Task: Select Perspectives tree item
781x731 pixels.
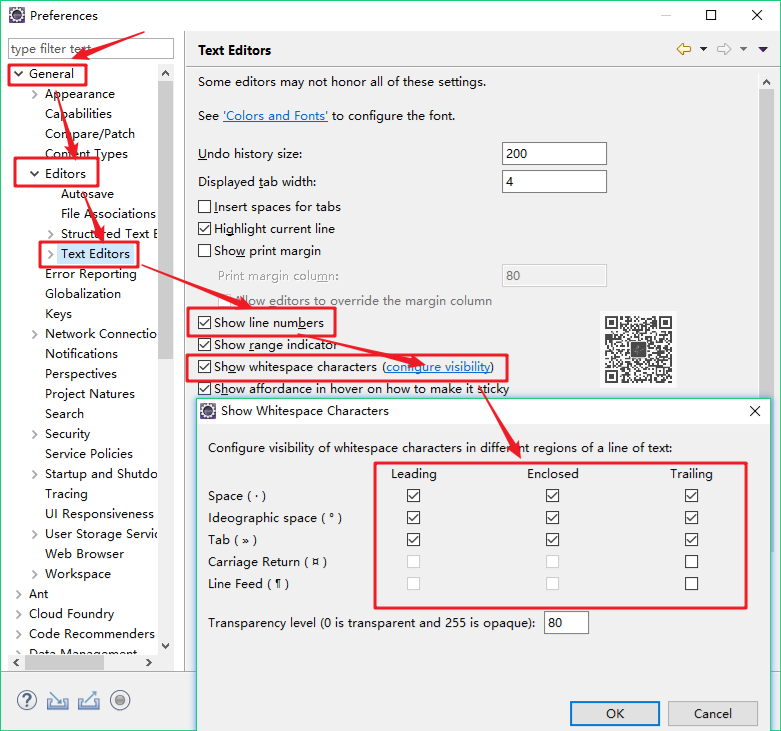Action: pyautogui.click(x=81, y=374)
